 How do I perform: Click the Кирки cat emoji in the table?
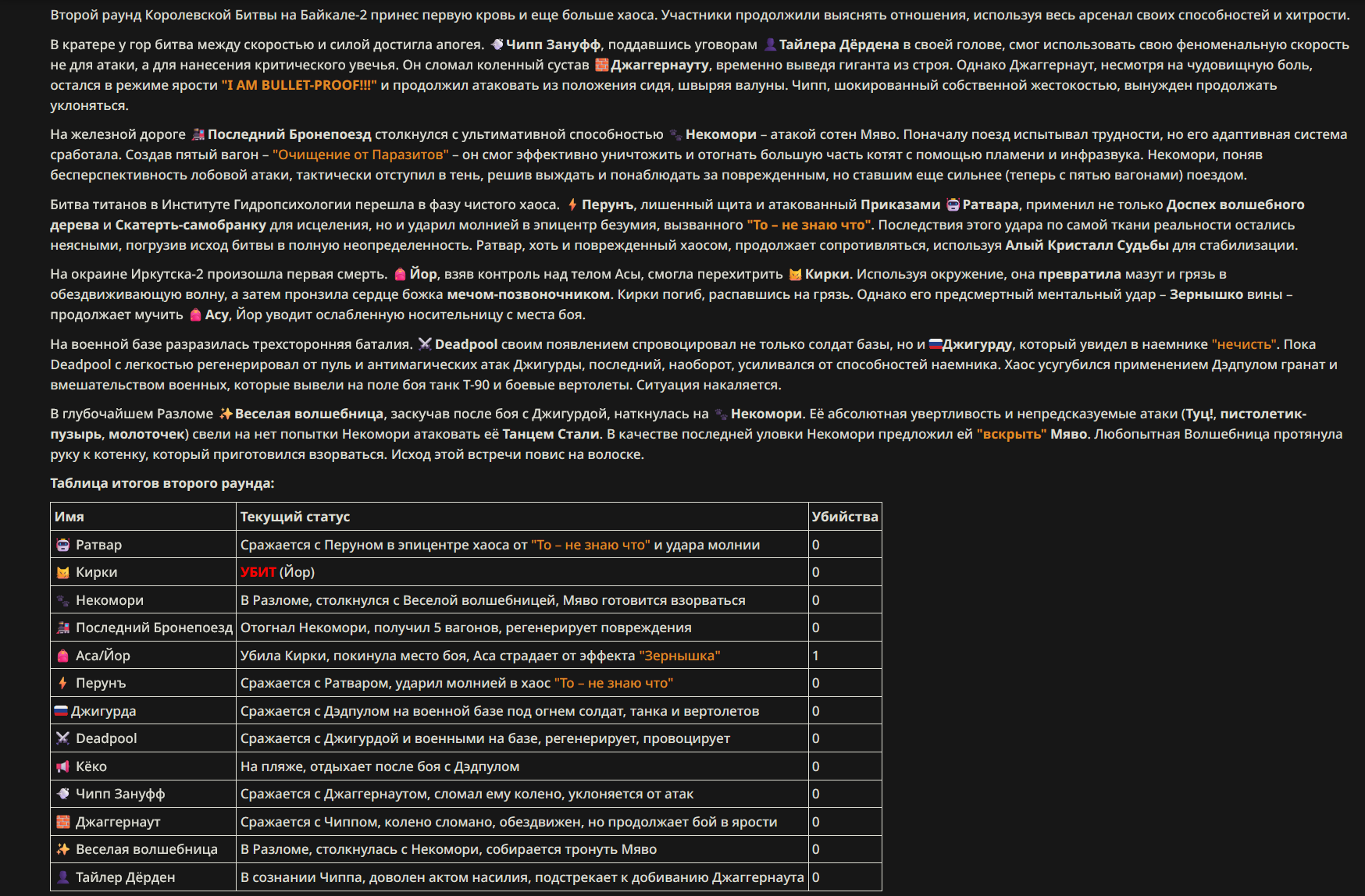click(x=63, y=572)
